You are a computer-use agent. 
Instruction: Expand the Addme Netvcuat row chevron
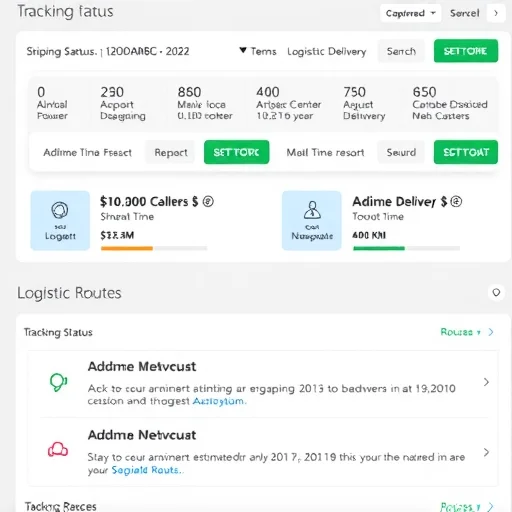486,452
